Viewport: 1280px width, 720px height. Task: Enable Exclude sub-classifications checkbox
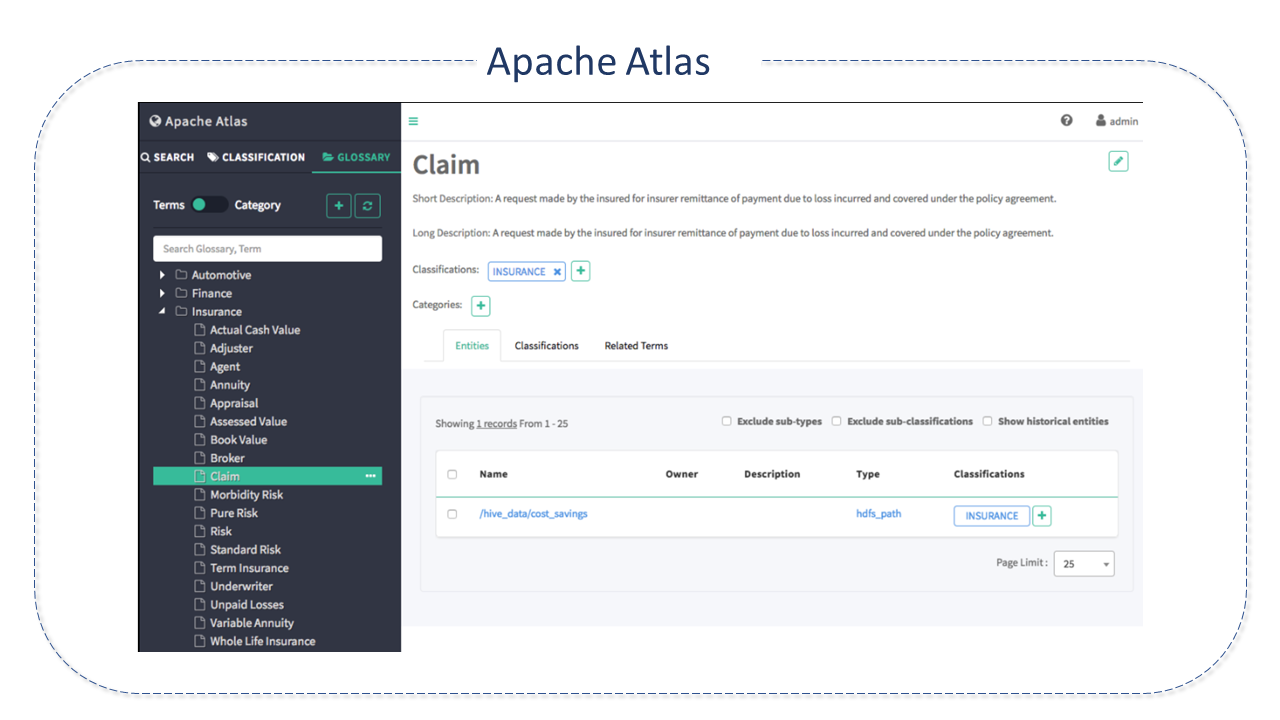(x=837, y=421)
